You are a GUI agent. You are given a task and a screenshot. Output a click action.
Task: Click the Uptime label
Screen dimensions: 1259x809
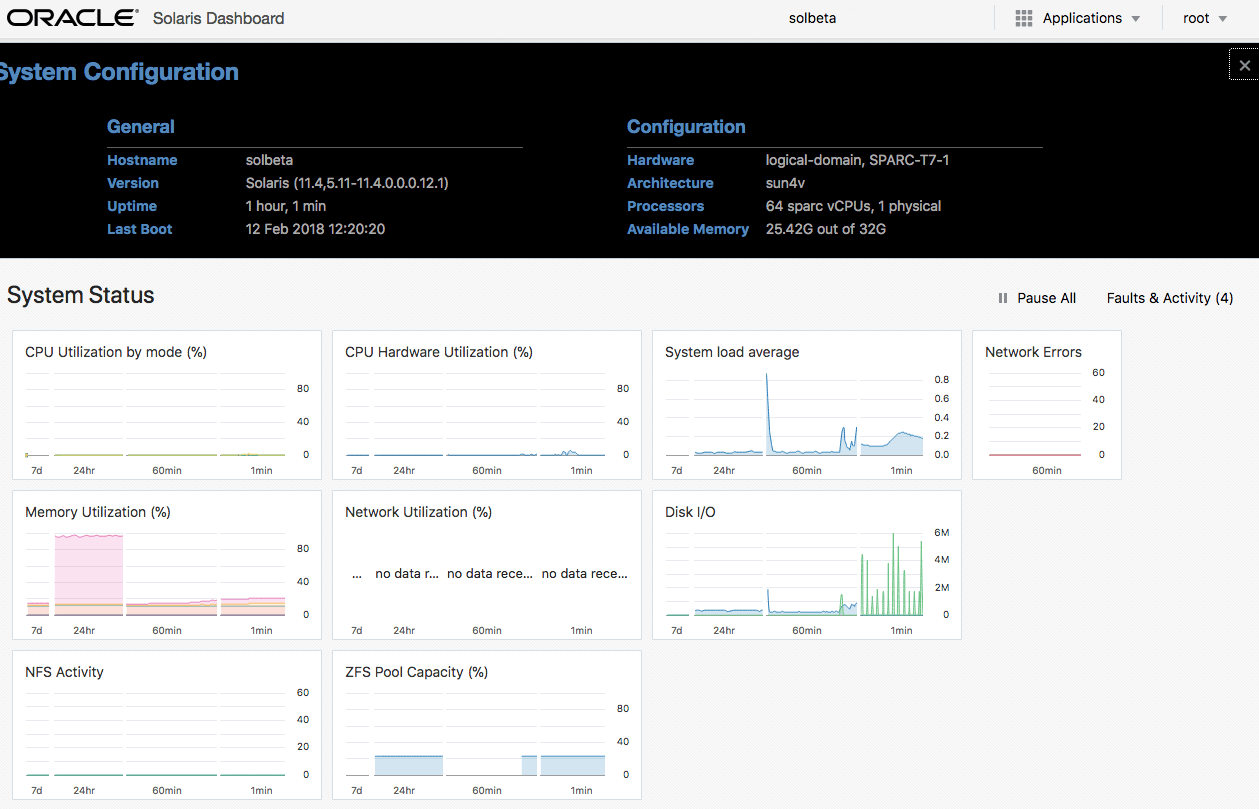click(132, 206)
